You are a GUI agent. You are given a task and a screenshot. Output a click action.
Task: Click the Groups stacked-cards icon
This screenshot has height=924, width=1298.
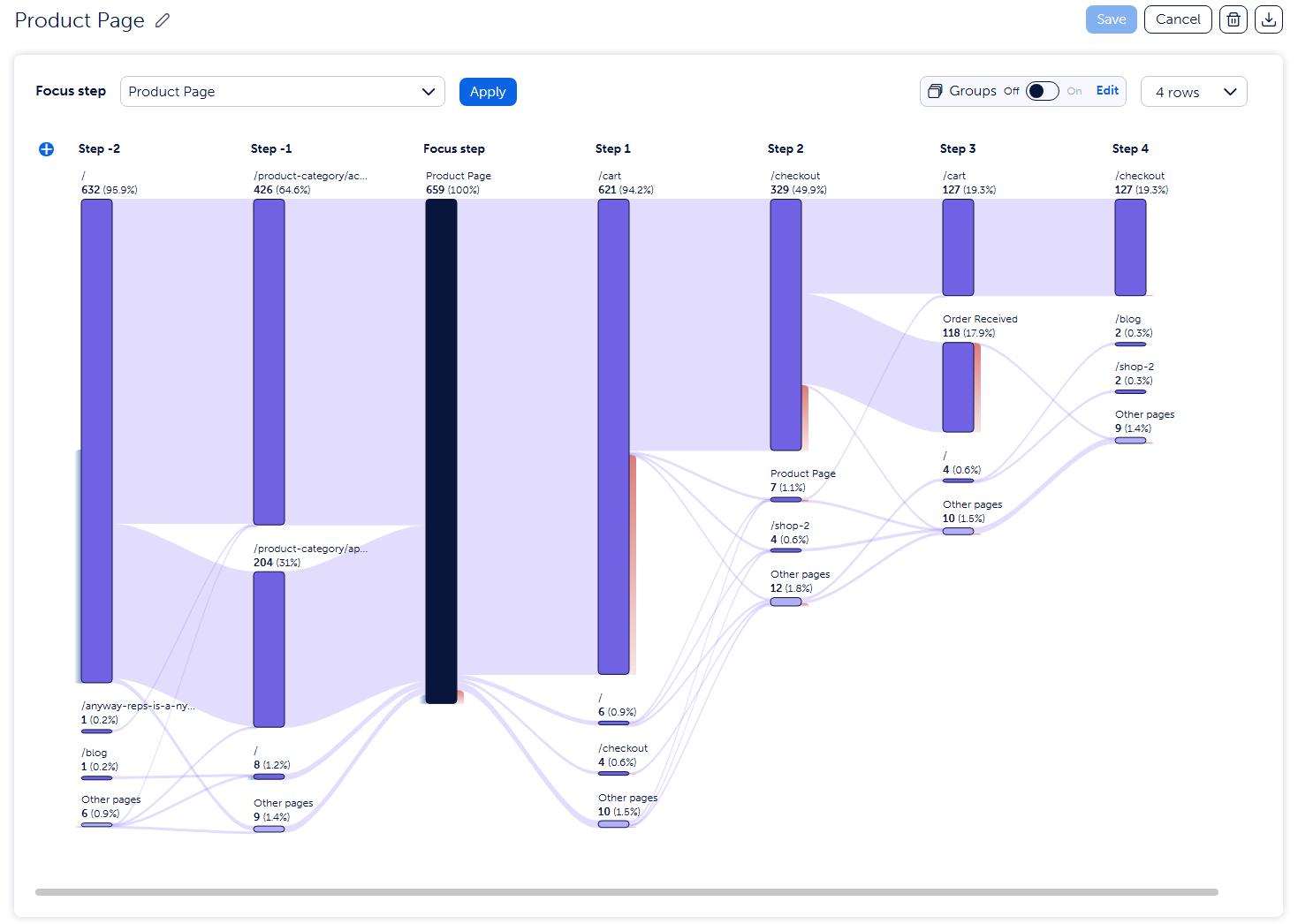(935, 91)
